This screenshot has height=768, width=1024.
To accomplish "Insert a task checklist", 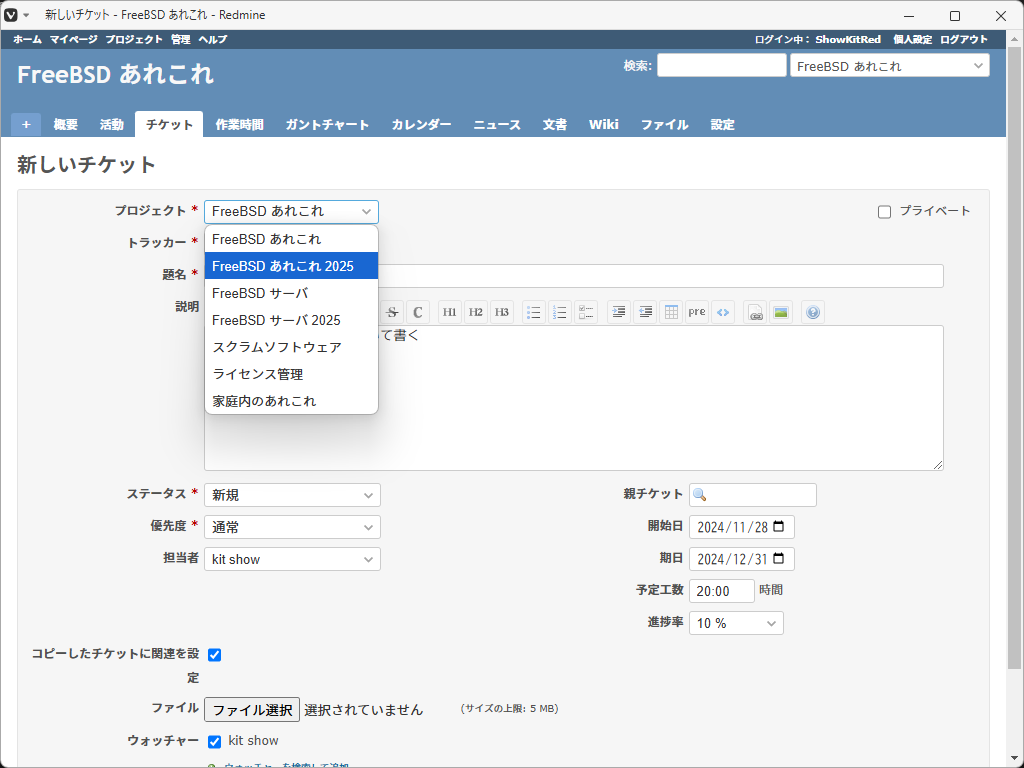I will tap(586, 312).
